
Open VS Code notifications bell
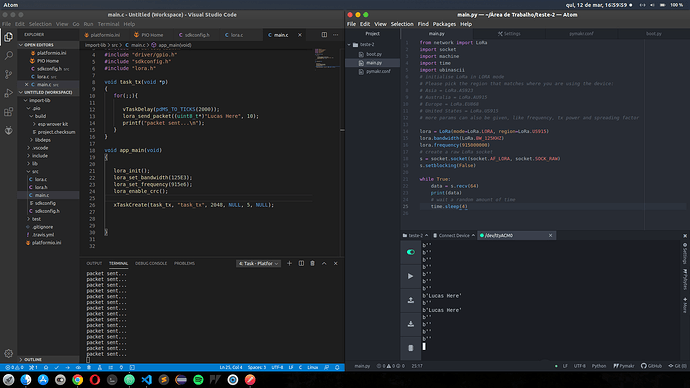click(337, 367)
